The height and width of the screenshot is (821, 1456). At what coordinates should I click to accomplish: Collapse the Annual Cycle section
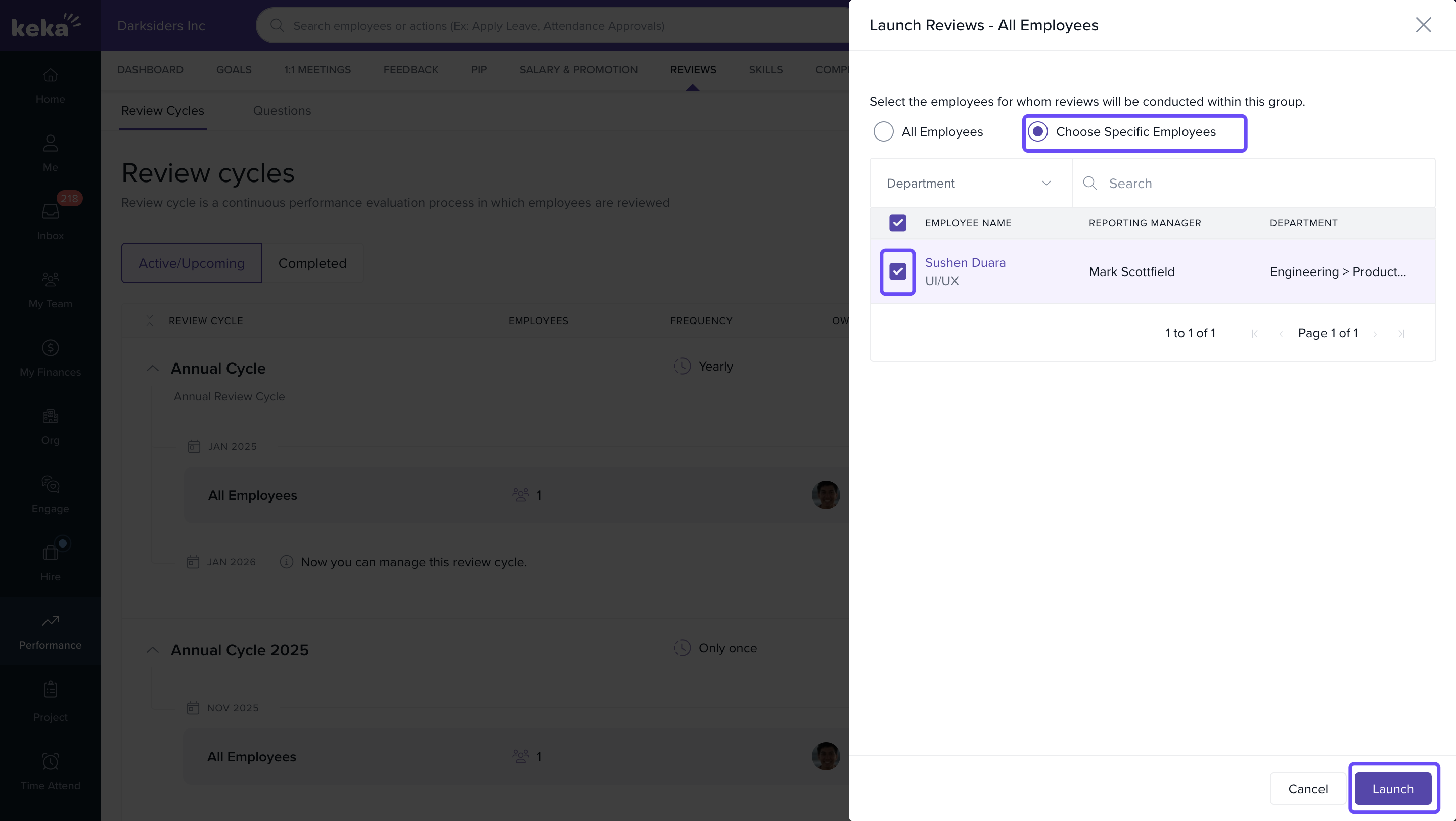[152, 369]
